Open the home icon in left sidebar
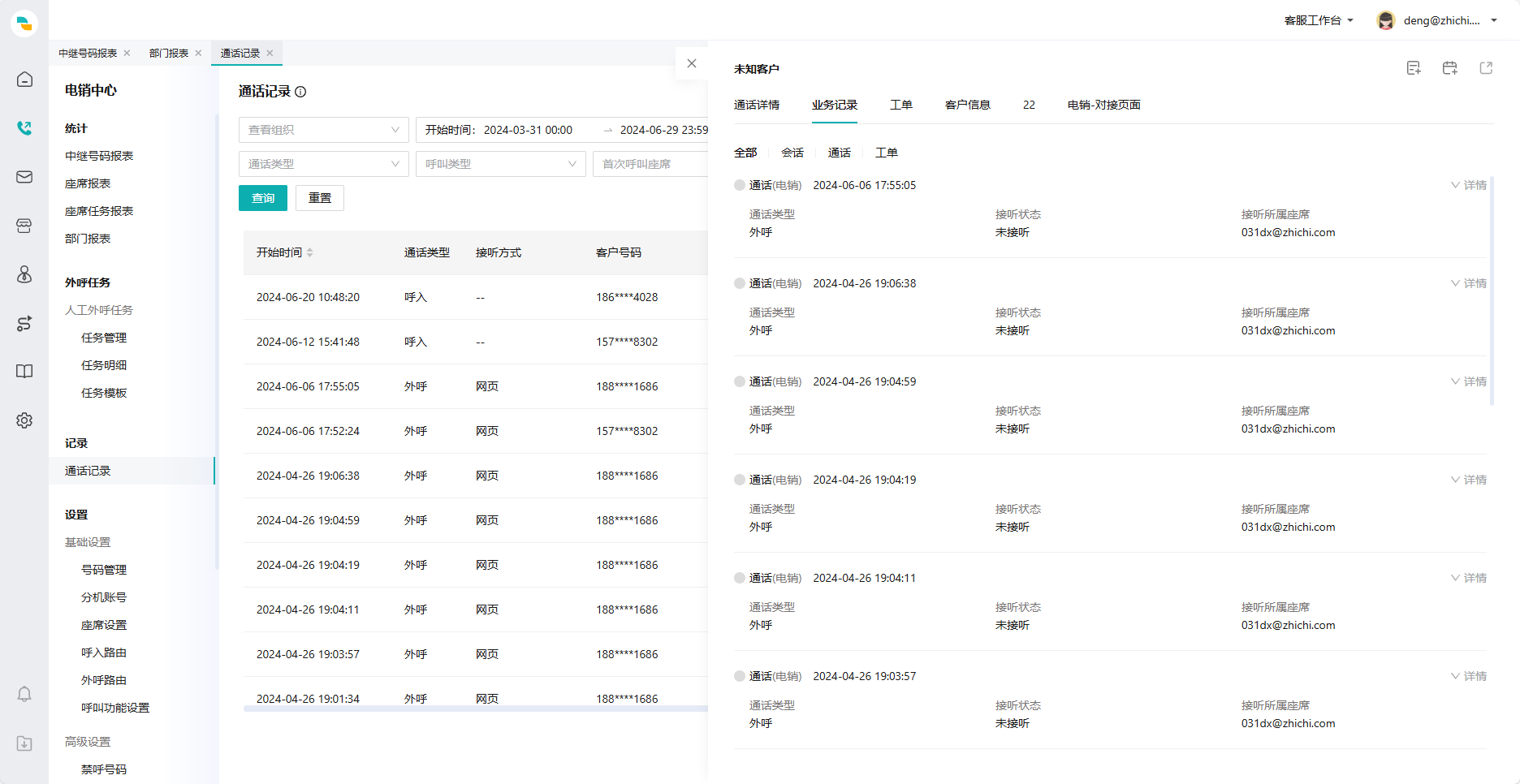The width and height of the screenshot is (1520, 784). 24,80
